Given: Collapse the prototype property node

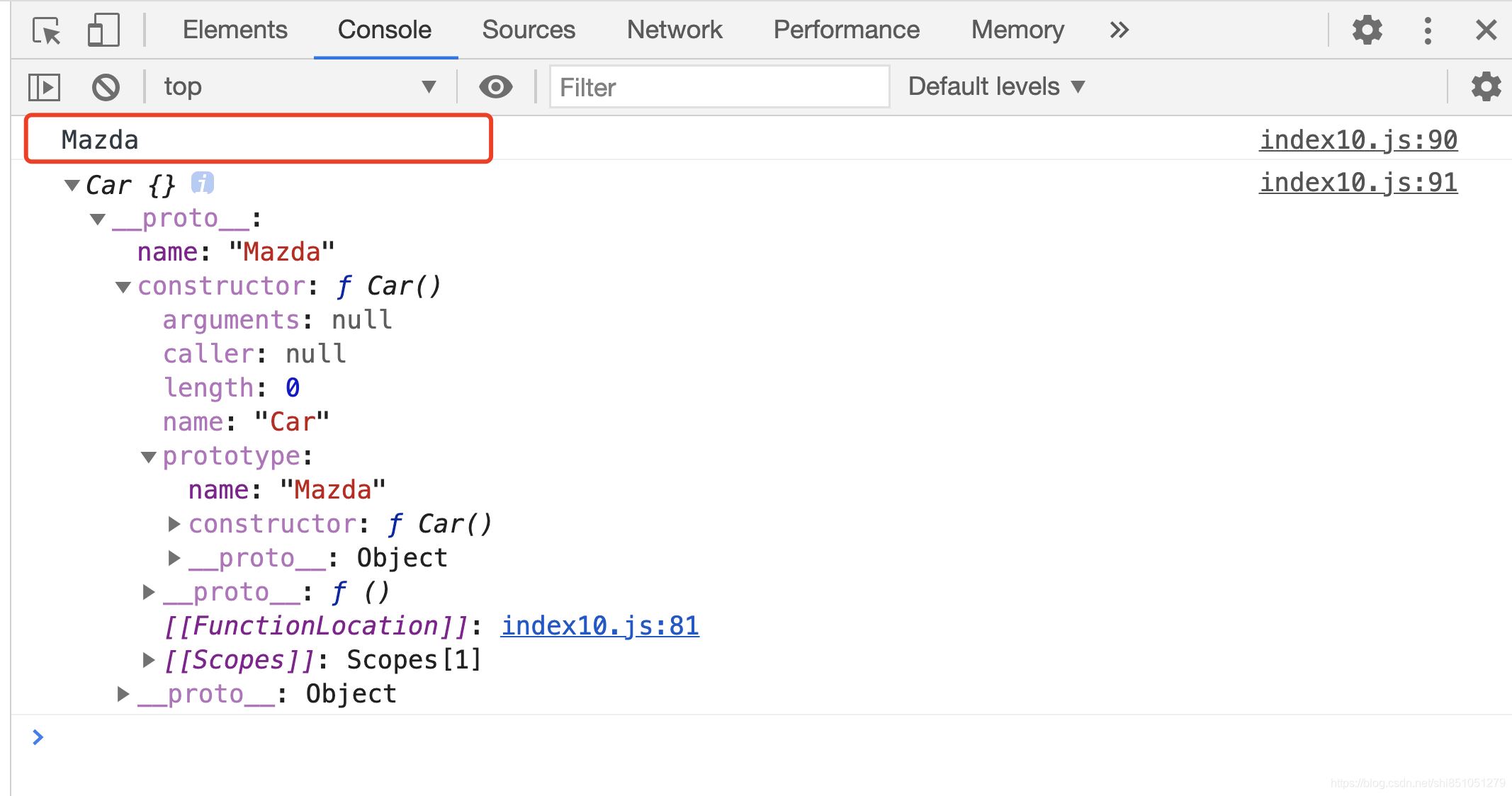Looking at the screenshot, I should [x=148, y=457].
